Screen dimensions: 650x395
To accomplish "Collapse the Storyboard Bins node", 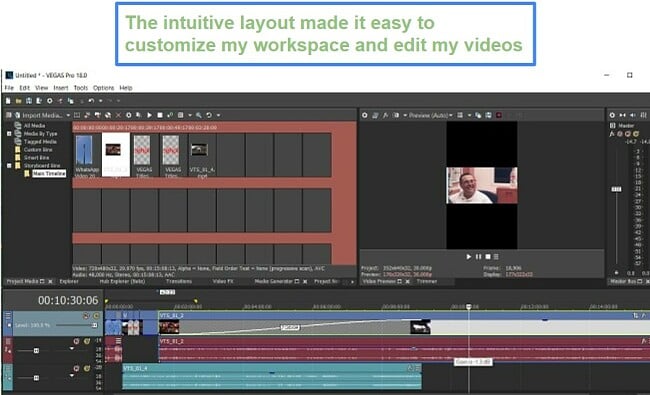I will tap(9, 165).
